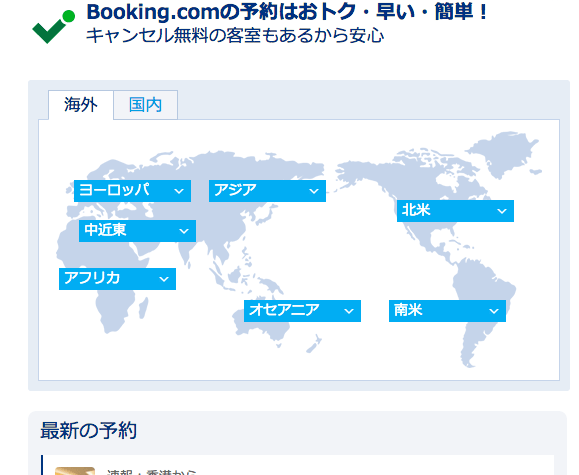
Task: Switch to the 国内 tab
Action: pos(145,105)
